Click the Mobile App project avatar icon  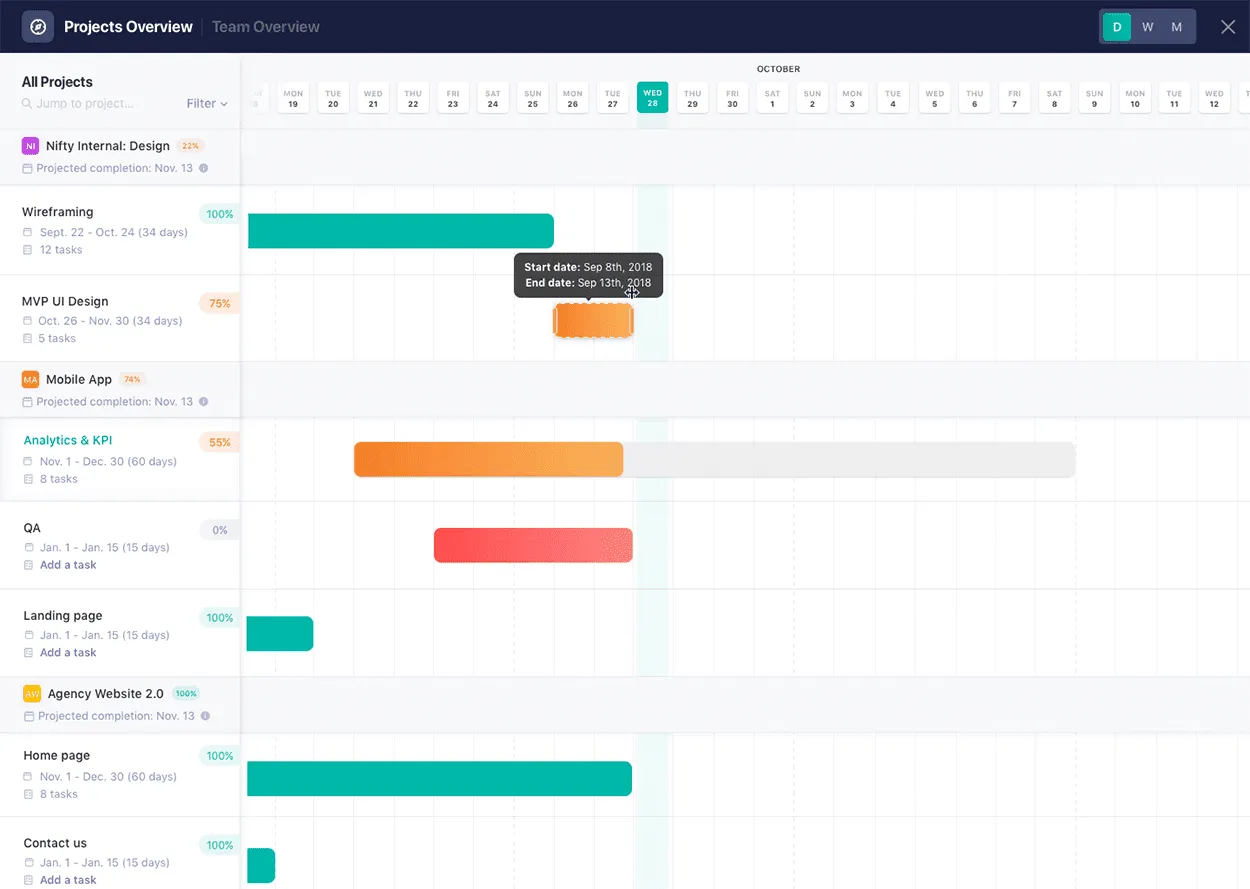[30, 379]
